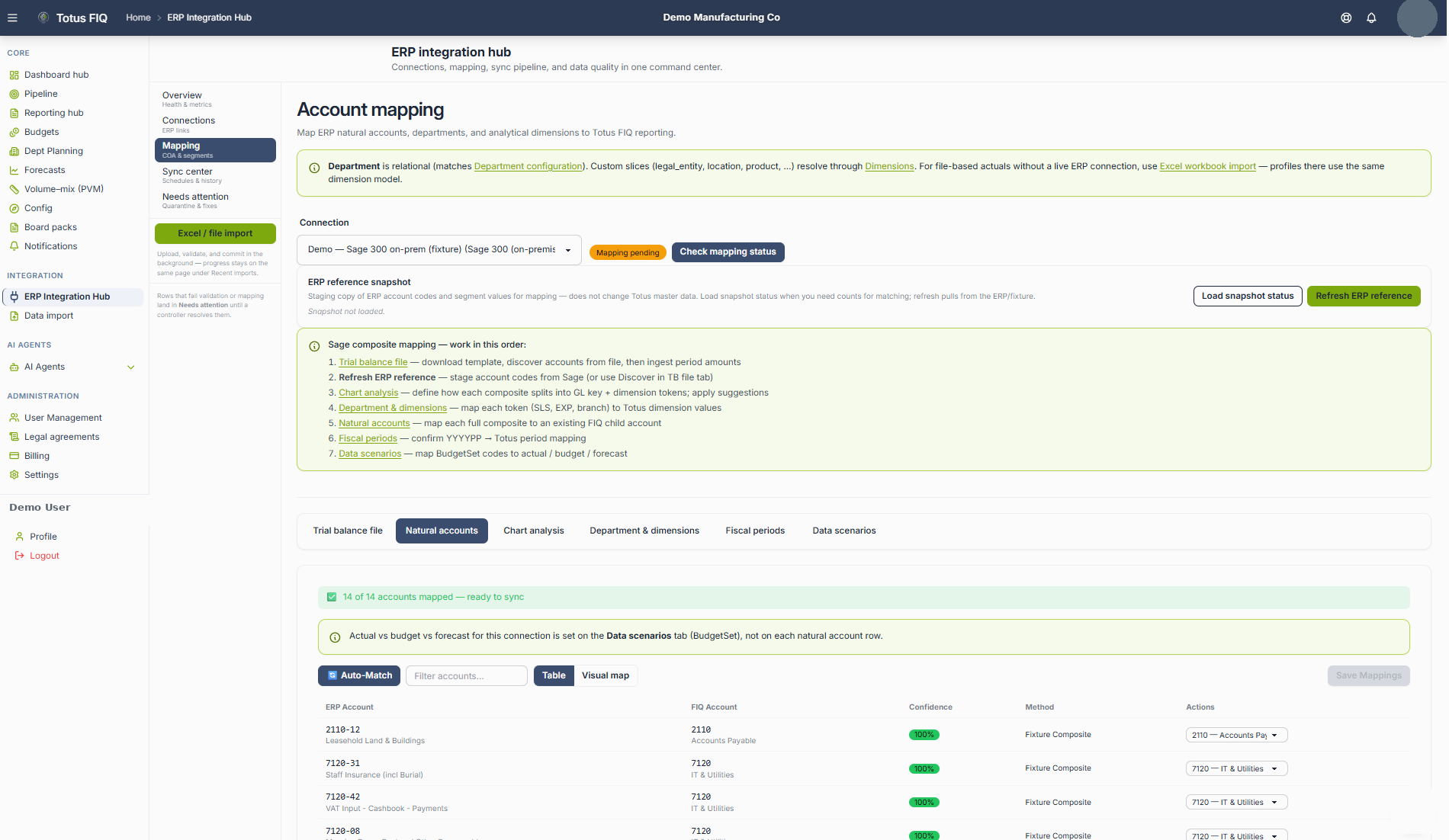Click the Auto-Match button icon
Viewport: 1449px width, 840px height.
333,675
